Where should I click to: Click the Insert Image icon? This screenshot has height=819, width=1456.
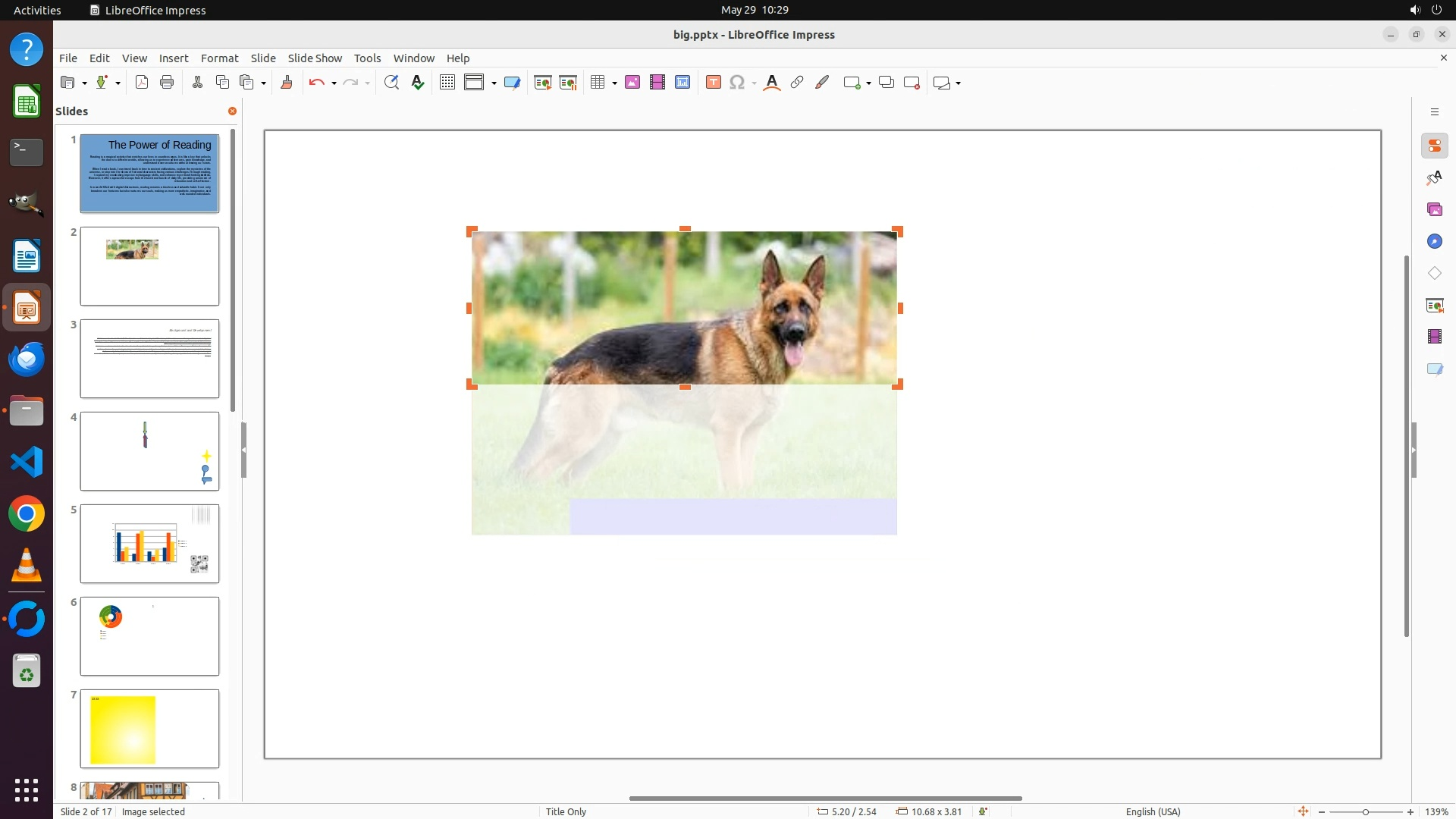632,83
